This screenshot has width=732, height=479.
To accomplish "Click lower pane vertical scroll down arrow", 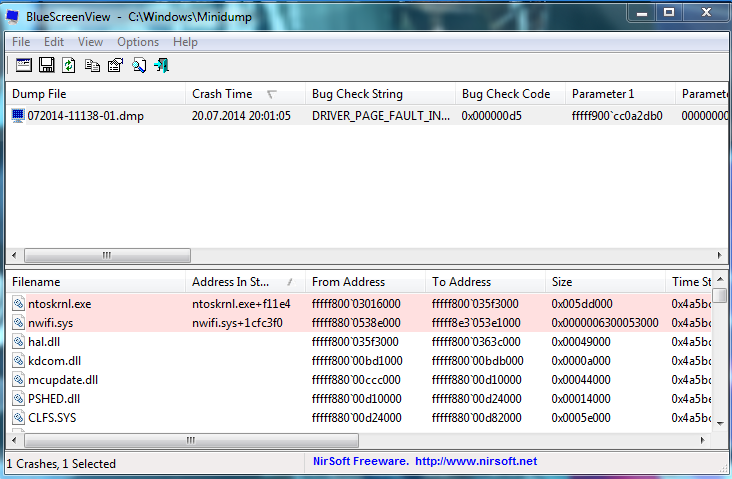I will 720,423.
